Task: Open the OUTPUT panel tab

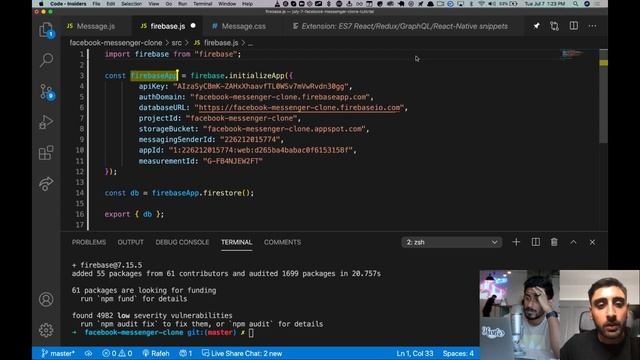Action: (131, 242)
